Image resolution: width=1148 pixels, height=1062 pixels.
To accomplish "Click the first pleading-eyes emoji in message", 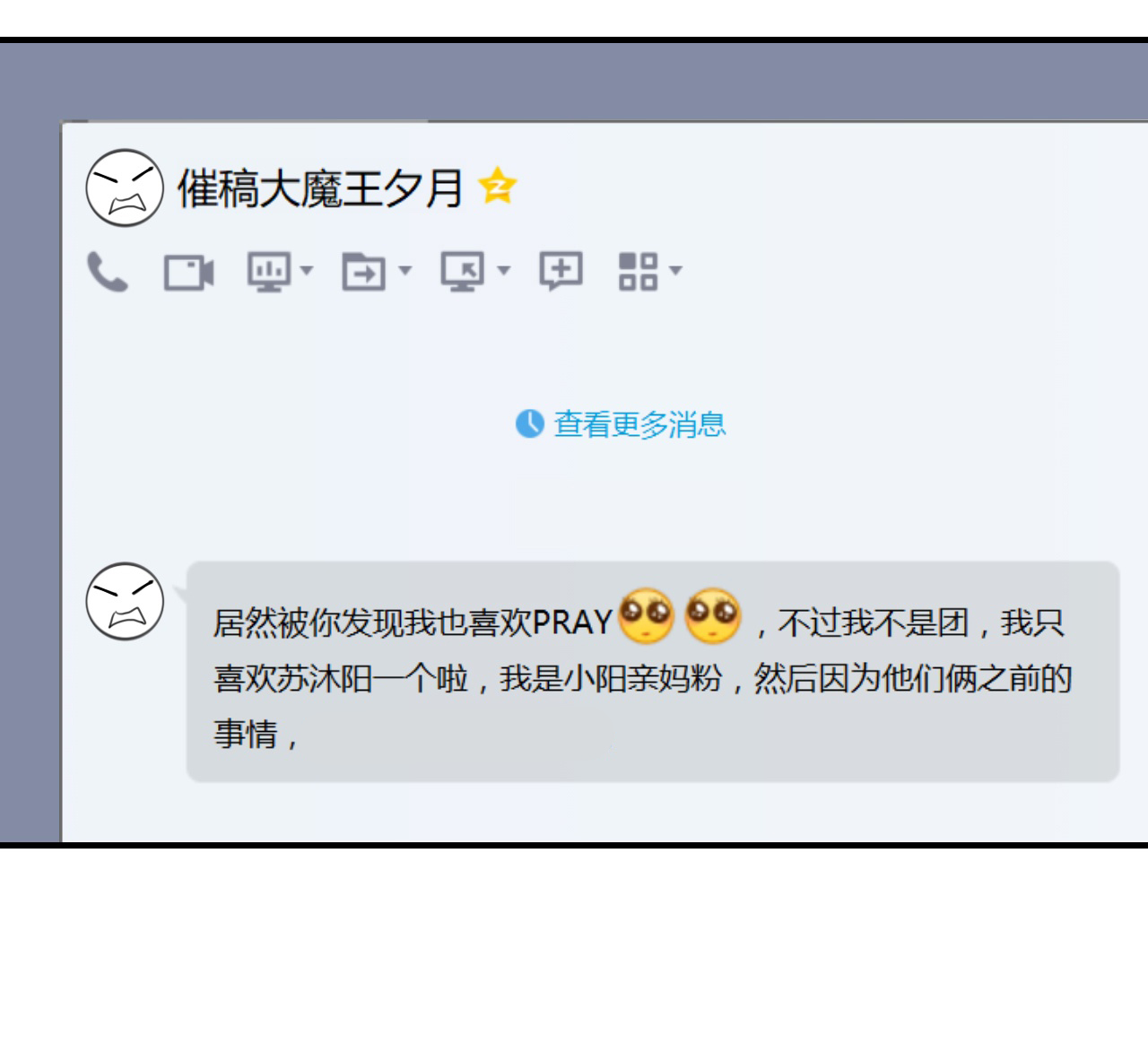I will click(x=646, y=615).
